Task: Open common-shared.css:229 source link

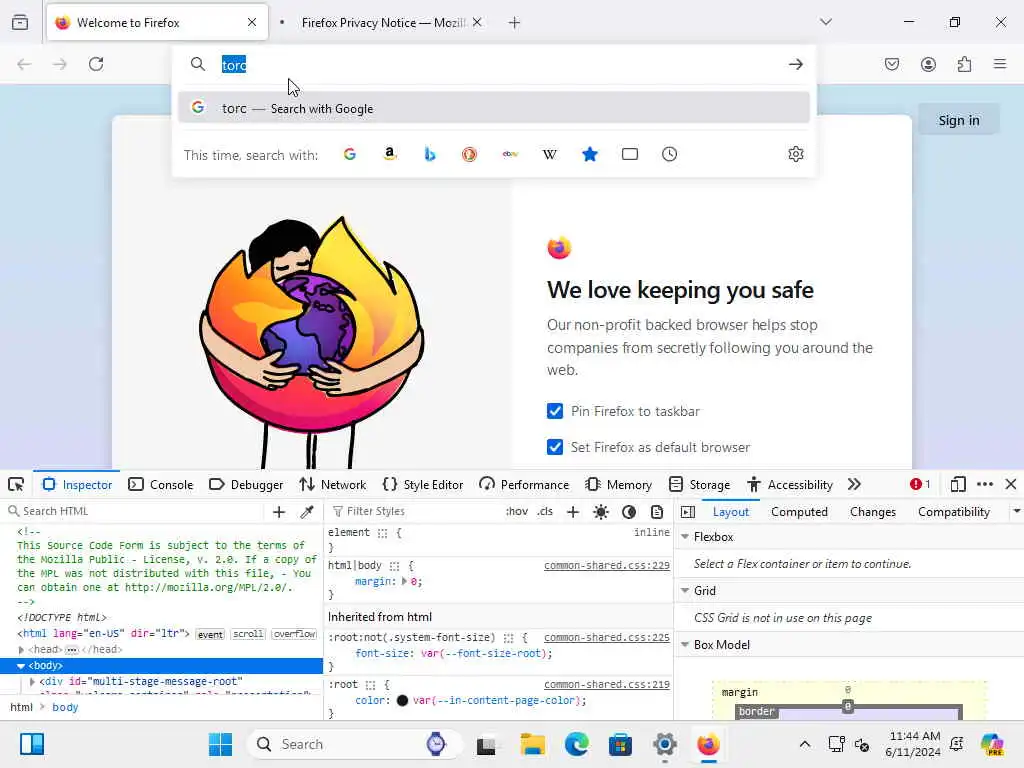Action: (x=607, y=566)
